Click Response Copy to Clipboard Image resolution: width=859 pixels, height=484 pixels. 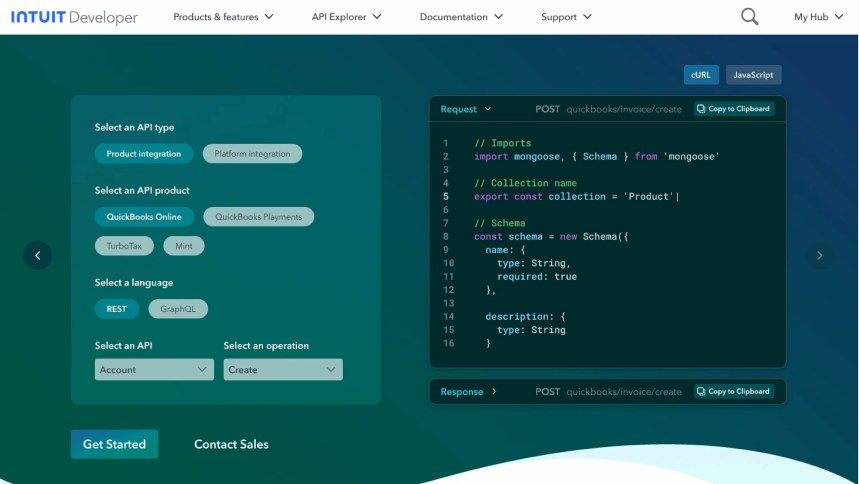(734, 391)
